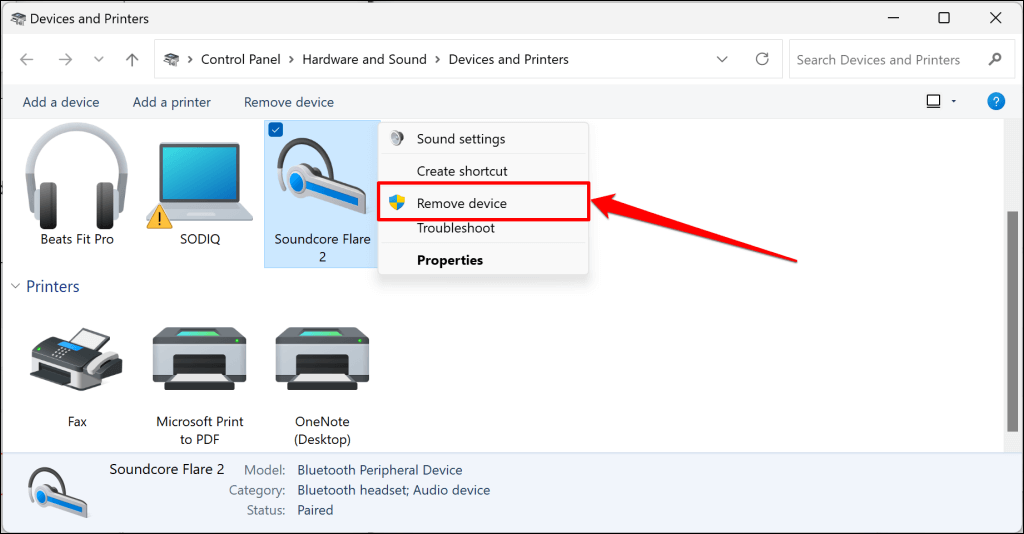Open Sound settings from context menu
1024x534 pixels.
click(x=483, y=138)
